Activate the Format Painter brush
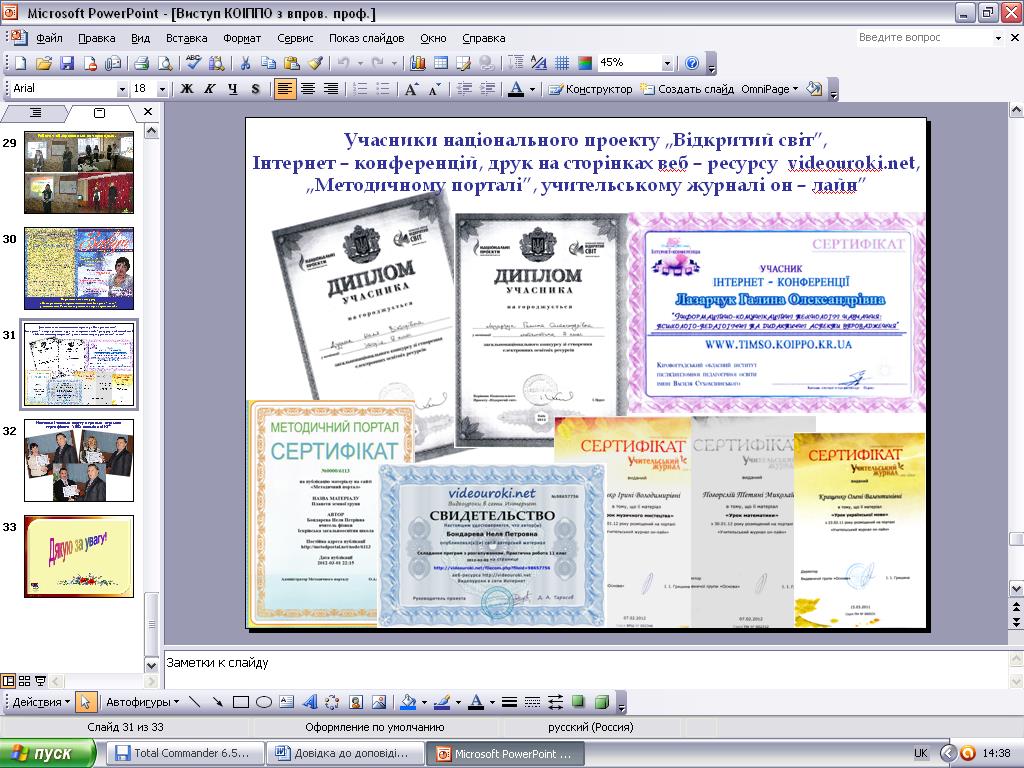This screenshot has height=768, width=1024. coord(315,63)
